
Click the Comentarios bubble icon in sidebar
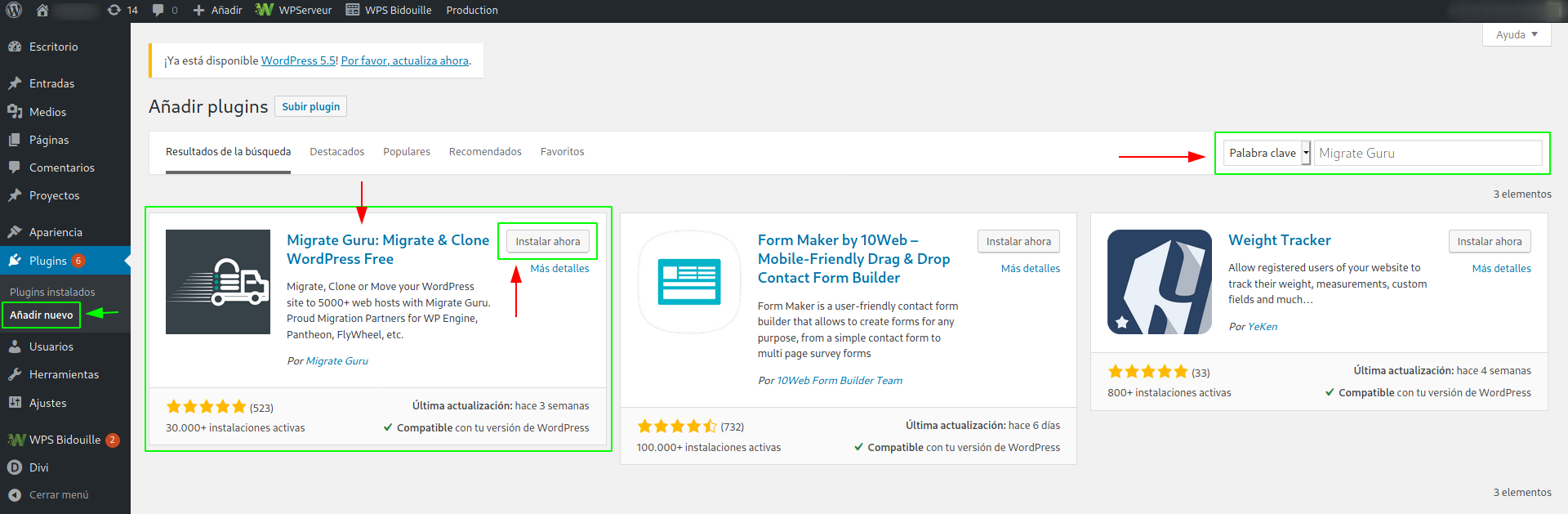(x=15, y=168)
